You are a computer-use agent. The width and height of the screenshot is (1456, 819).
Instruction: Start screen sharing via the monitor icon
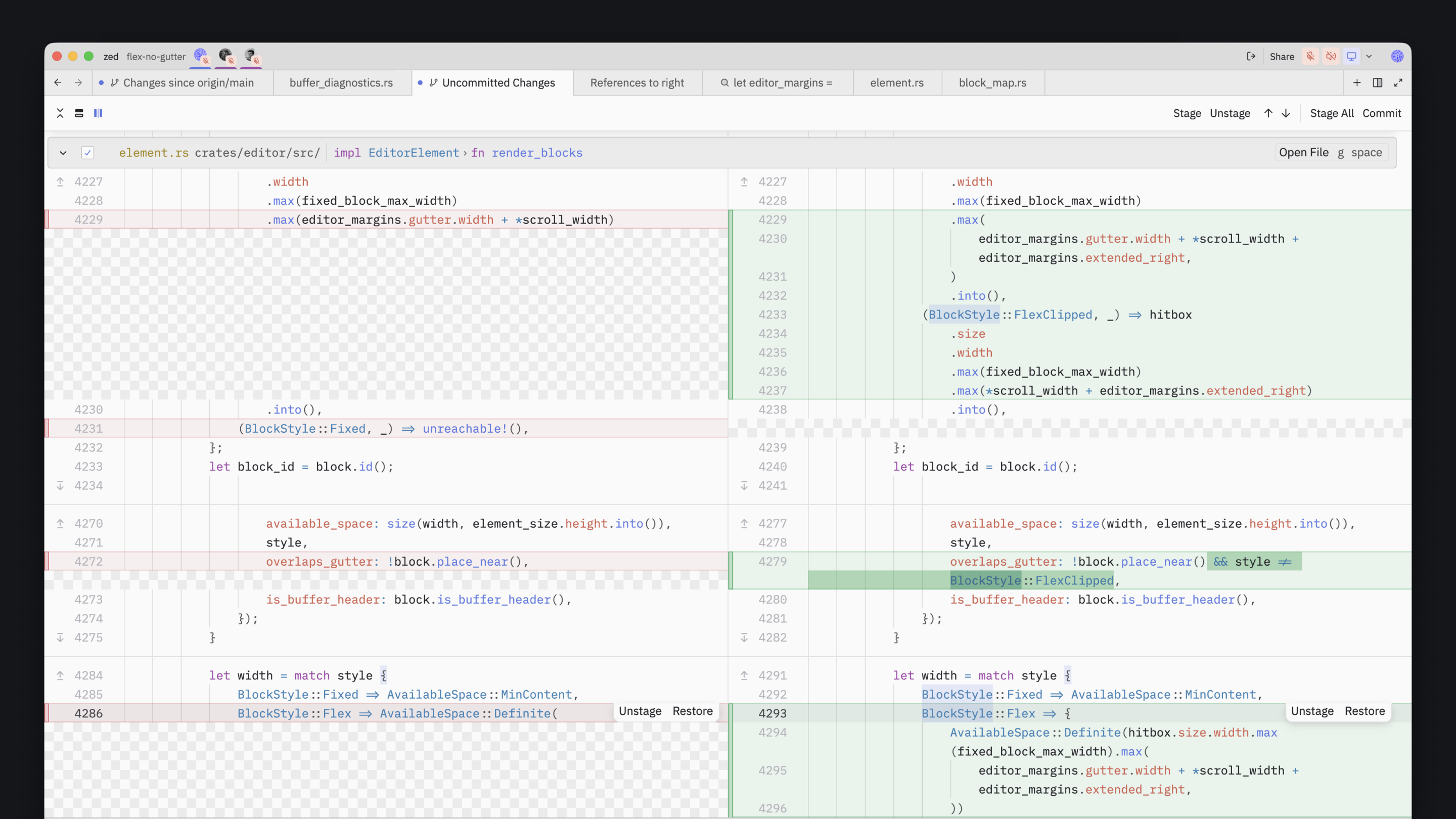click(1351, 57)
